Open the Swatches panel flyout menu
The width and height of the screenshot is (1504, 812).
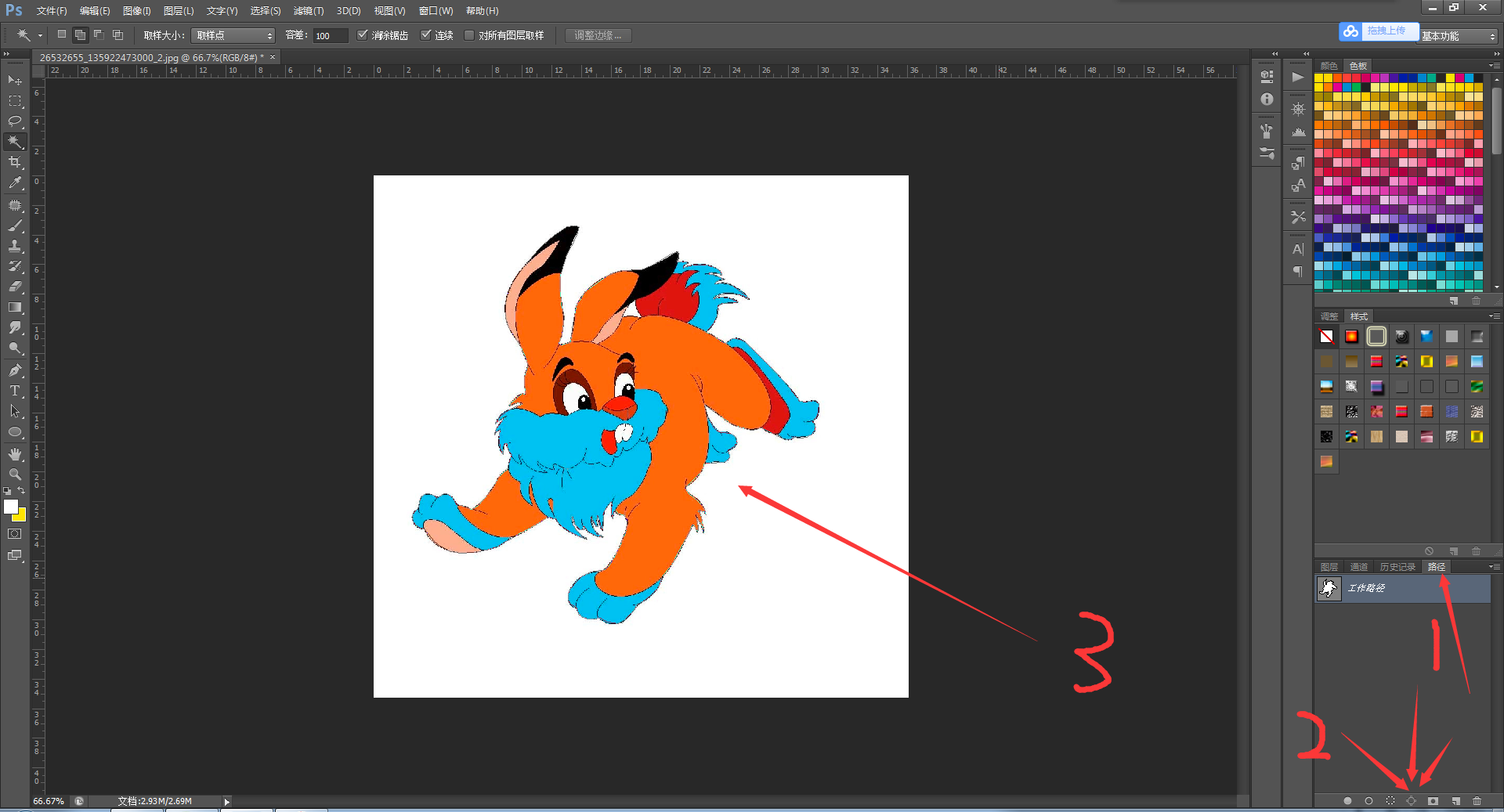point(1494,65)
